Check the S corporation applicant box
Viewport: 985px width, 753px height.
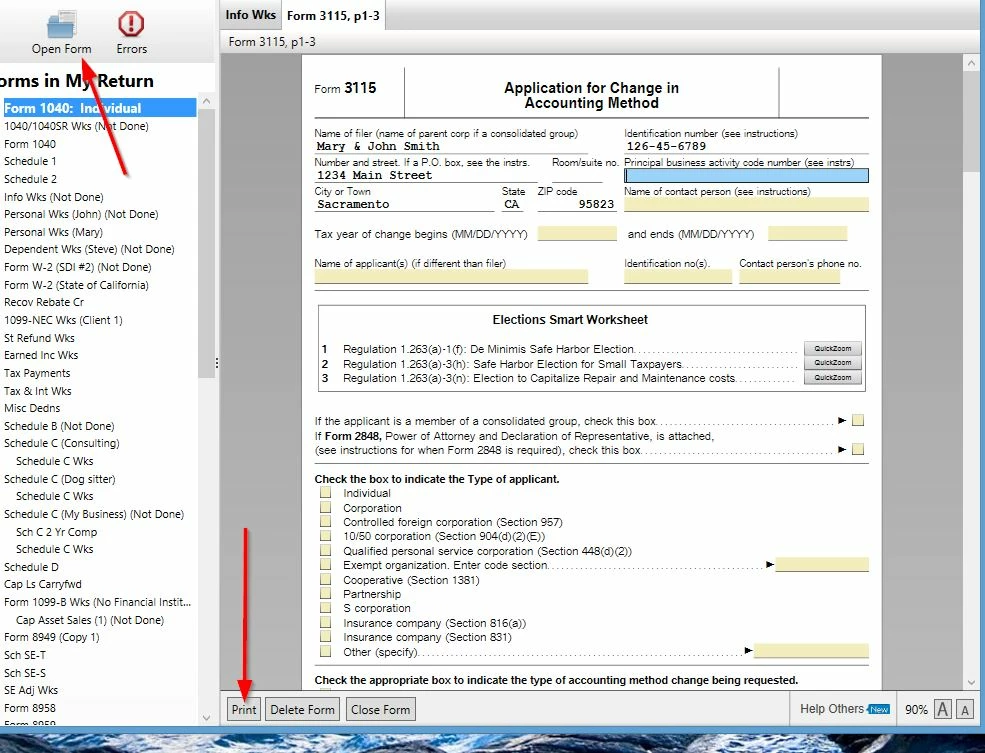coord(325,607)
